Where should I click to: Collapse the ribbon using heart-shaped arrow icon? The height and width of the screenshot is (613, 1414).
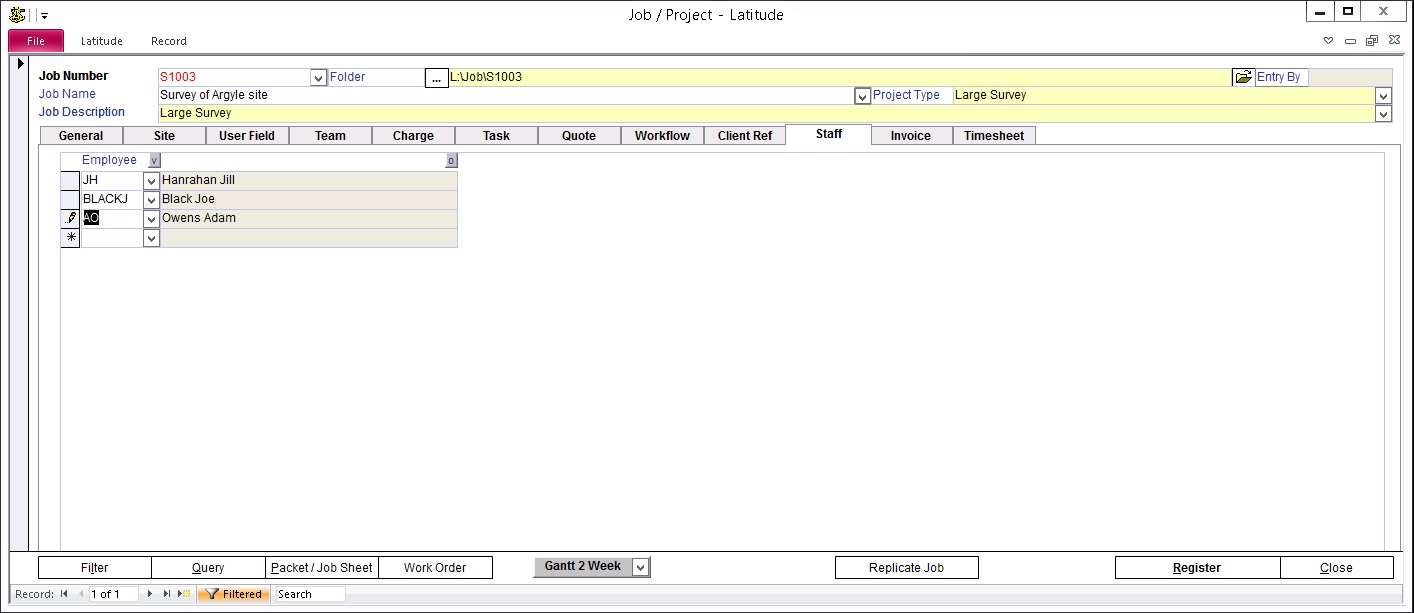coord(1328,41)
